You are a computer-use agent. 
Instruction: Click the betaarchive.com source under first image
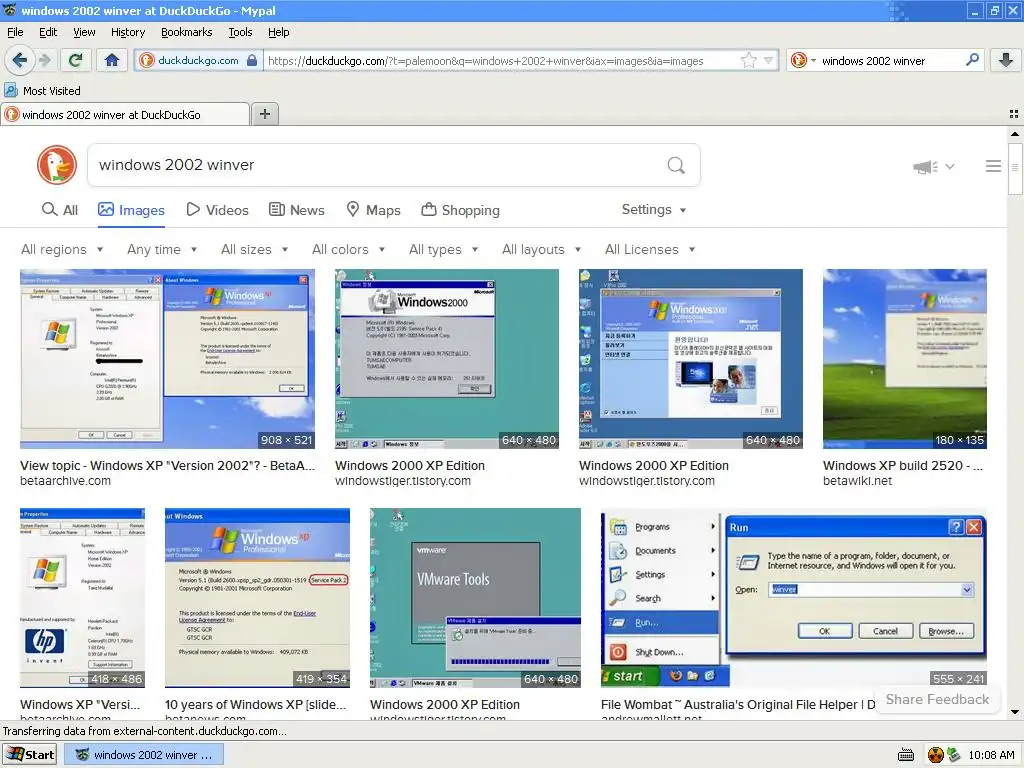coord(65,481)
